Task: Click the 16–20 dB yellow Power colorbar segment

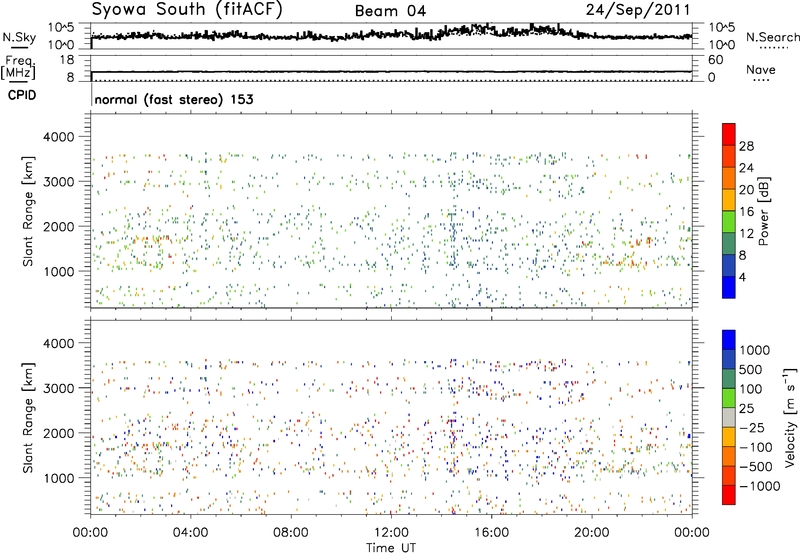Action: pos(729,200)
